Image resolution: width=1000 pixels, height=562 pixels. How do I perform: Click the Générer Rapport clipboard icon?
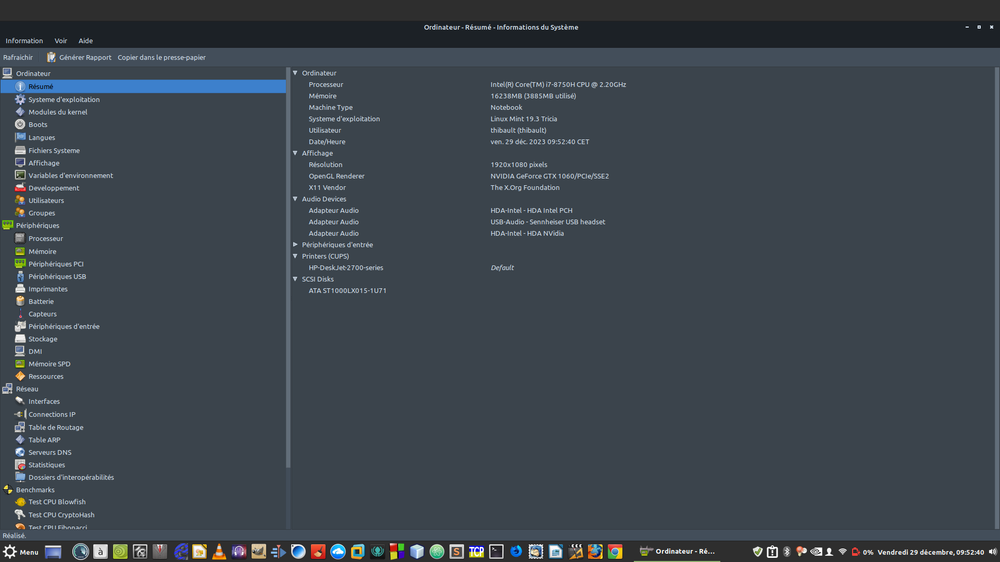coord(51,57)
